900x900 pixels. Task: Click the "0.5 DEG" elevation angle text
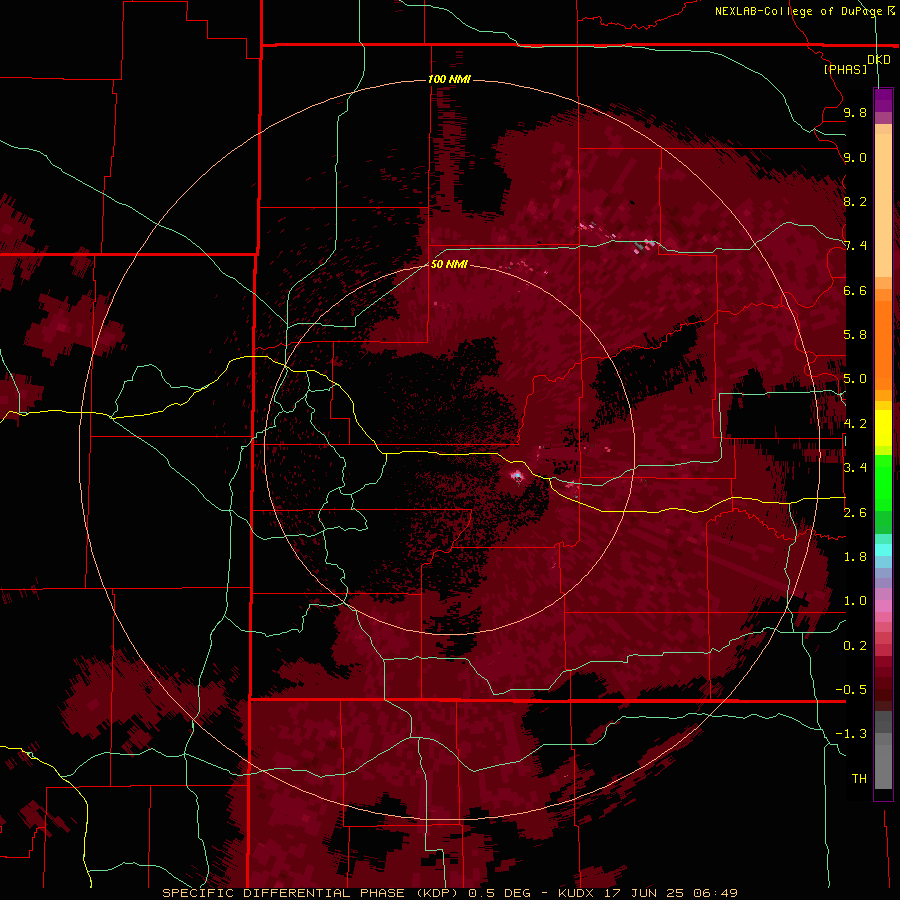(500, 893)
